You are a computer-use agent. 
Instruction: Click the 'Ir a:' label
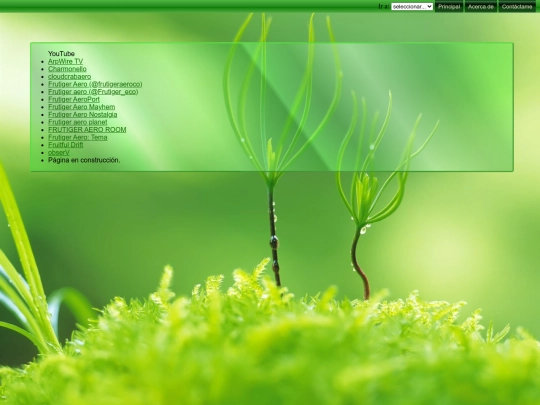click(x=384, y=7)
